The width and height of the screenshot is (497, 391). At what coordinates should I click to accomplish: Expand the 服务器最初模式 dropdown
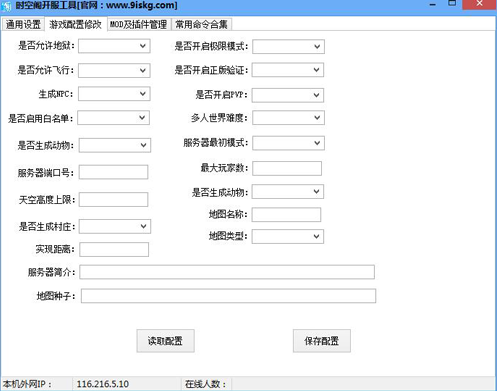[288, 143]
